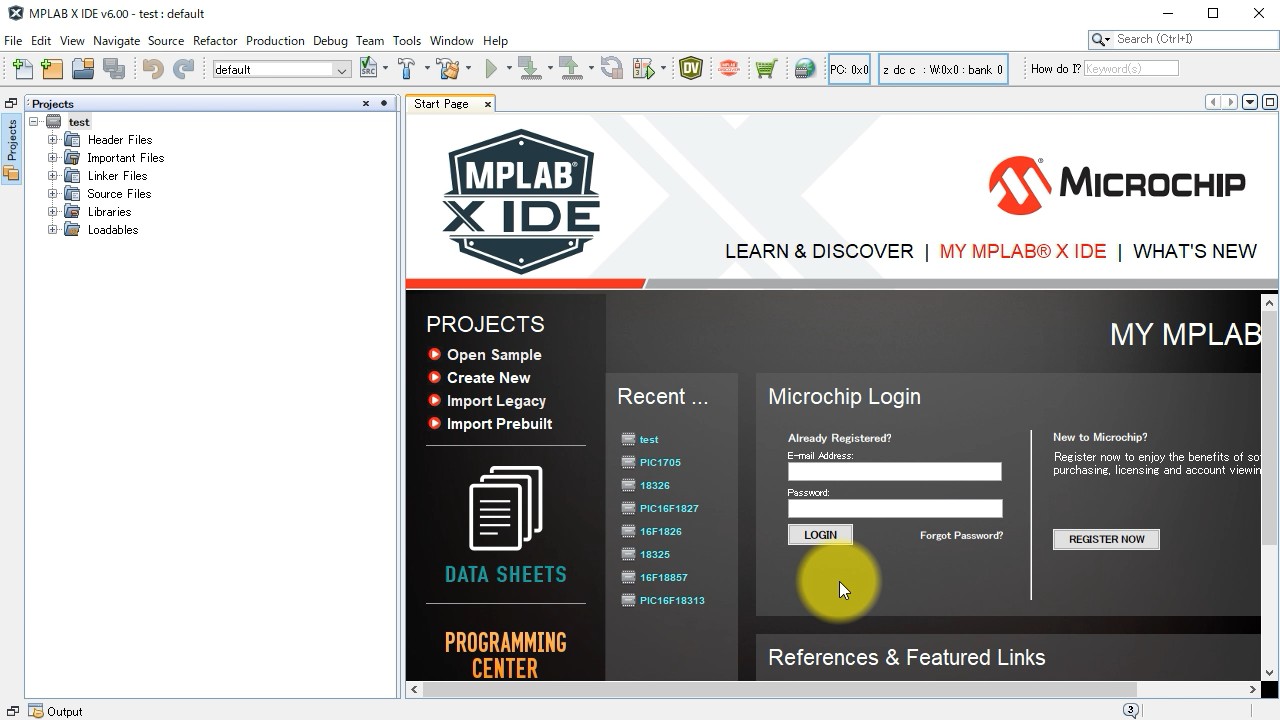This screenshot has width=1280, height=720.
Task: Expand the Libraries node
Action: point(53,212)
